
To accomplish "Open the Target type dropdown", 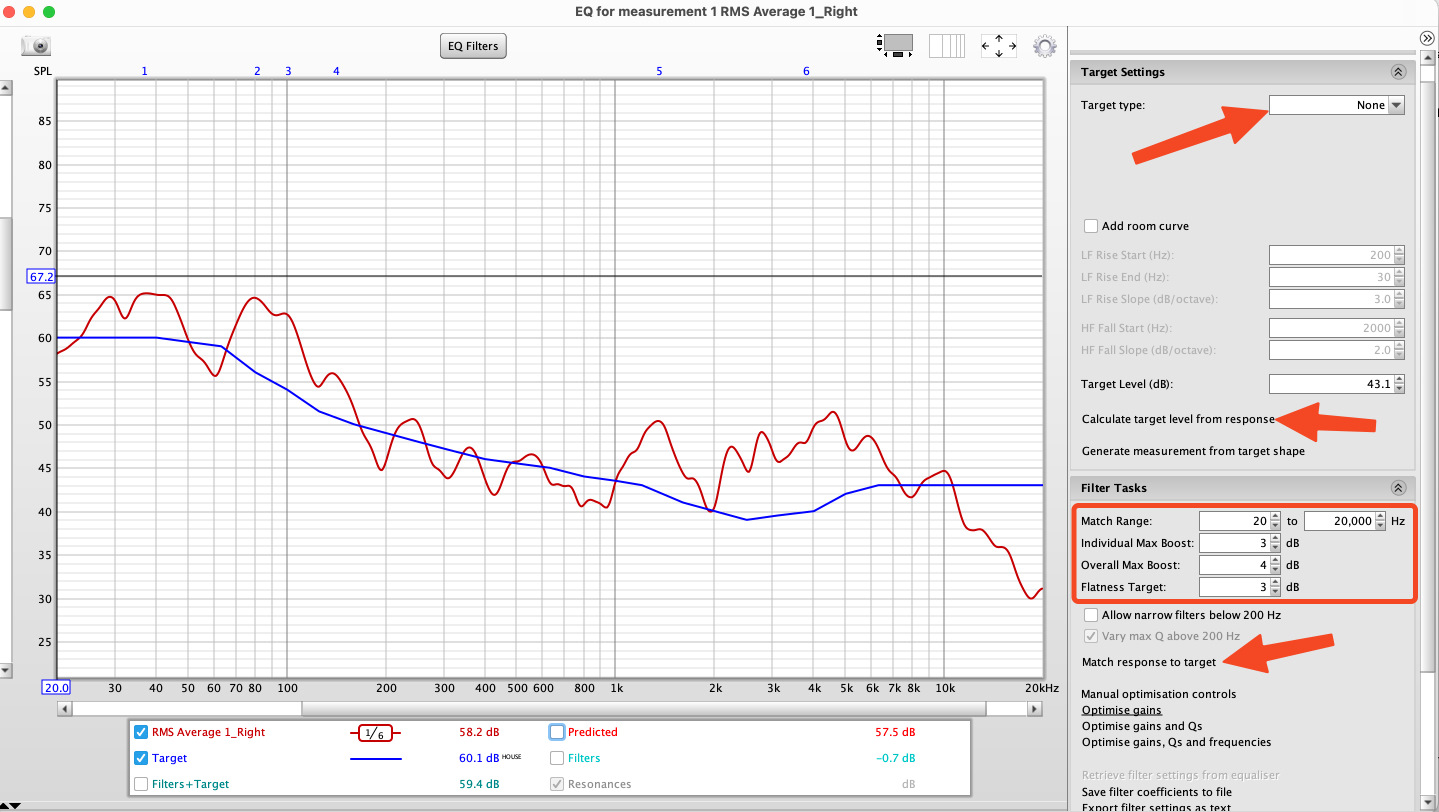I will (x=1337, y=105).
